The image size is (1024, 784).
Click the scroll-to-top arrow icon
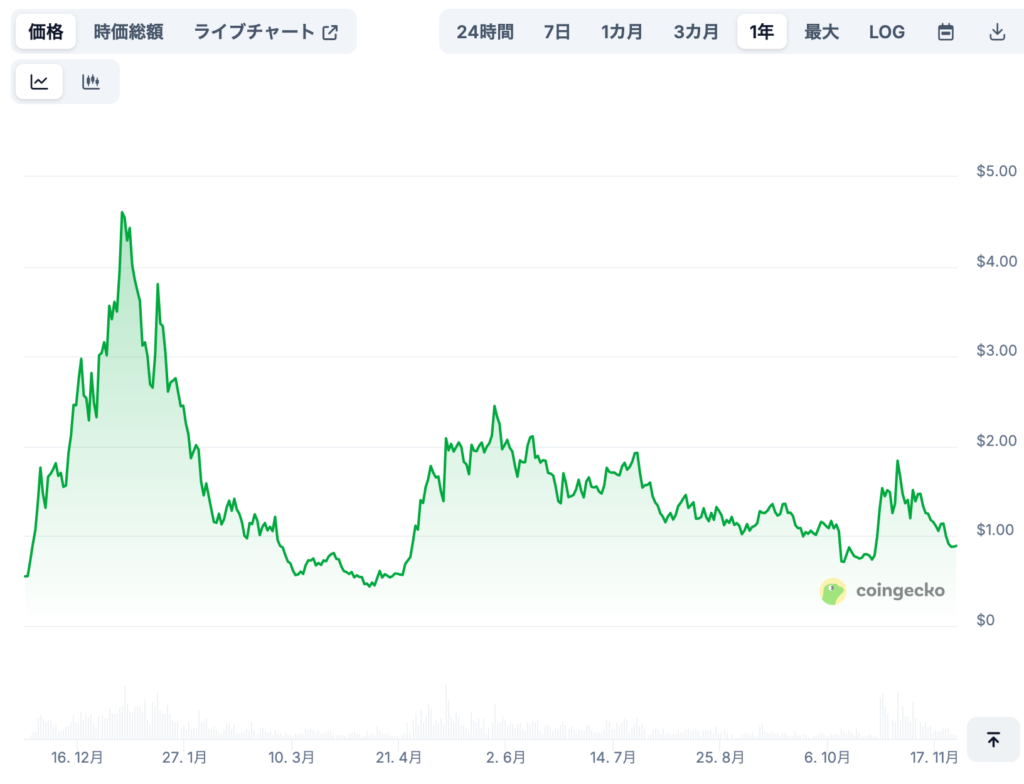point(994,739)
